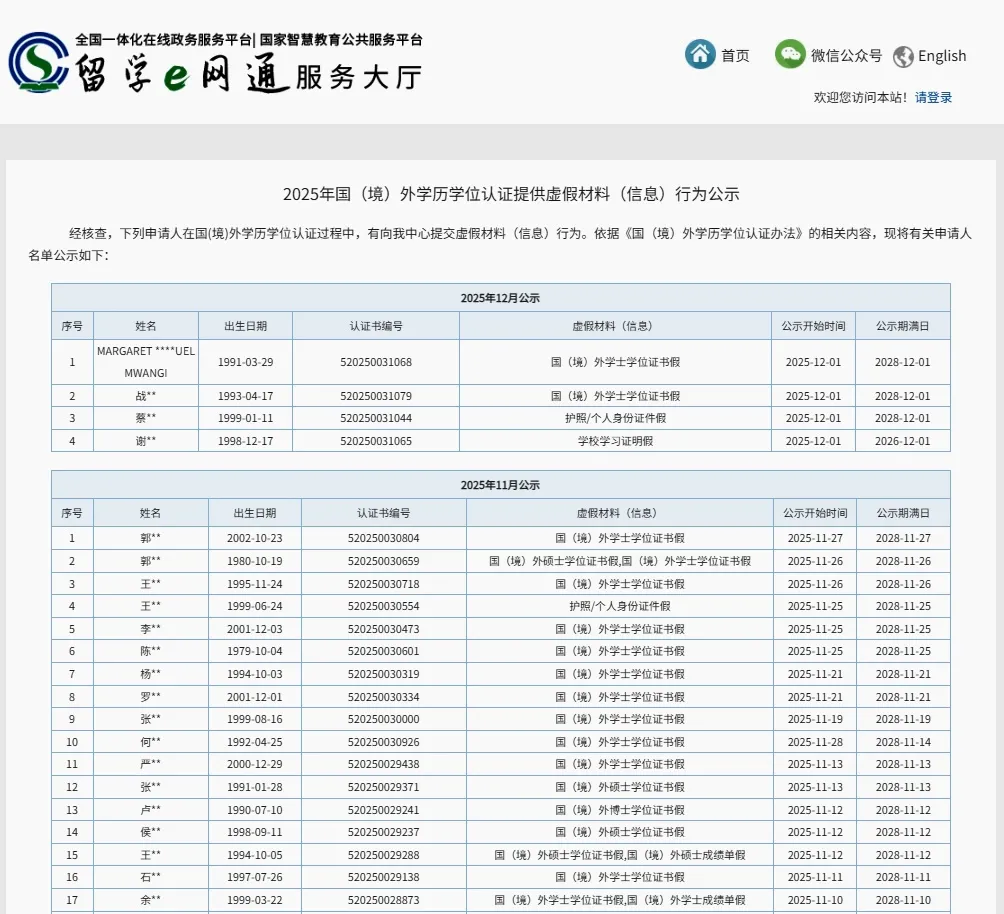This screenshot has height=914, width=1004.
Task: Click certificate number 520250030804
Action: (383, 538)
